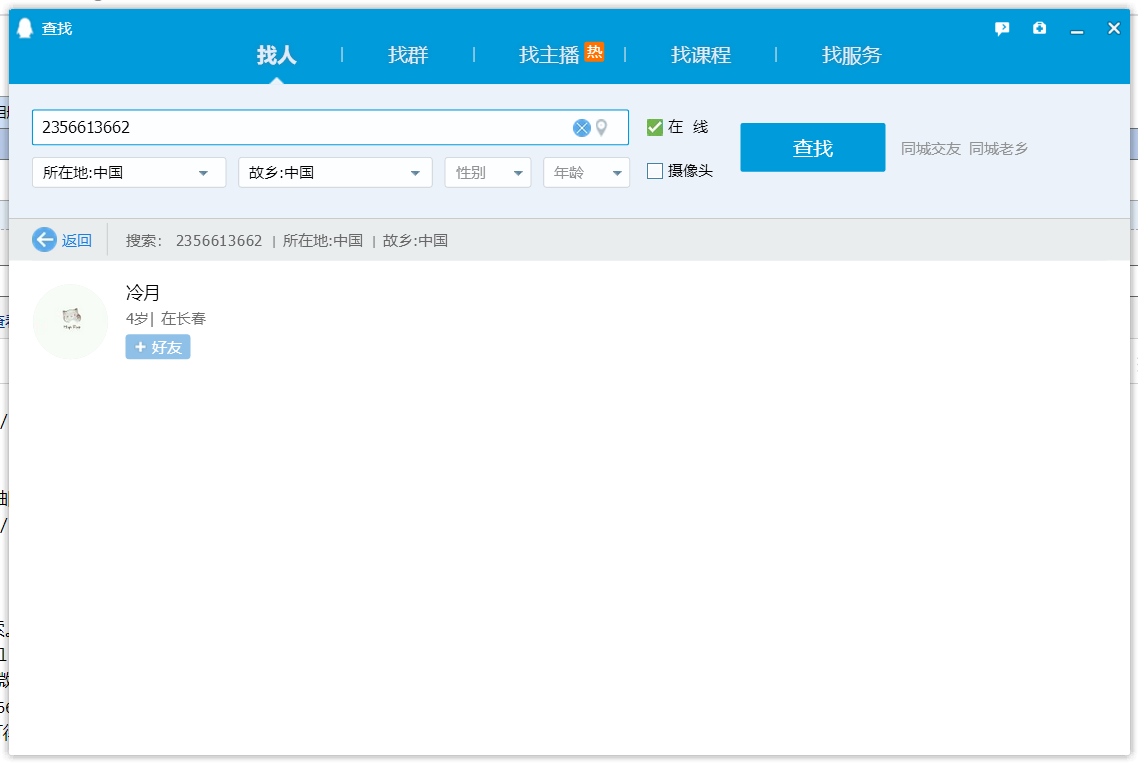Click the 所在地:中国 breadcrumb filter text
The height and width of the screenshot is (763, 1138).
[322, 240]
